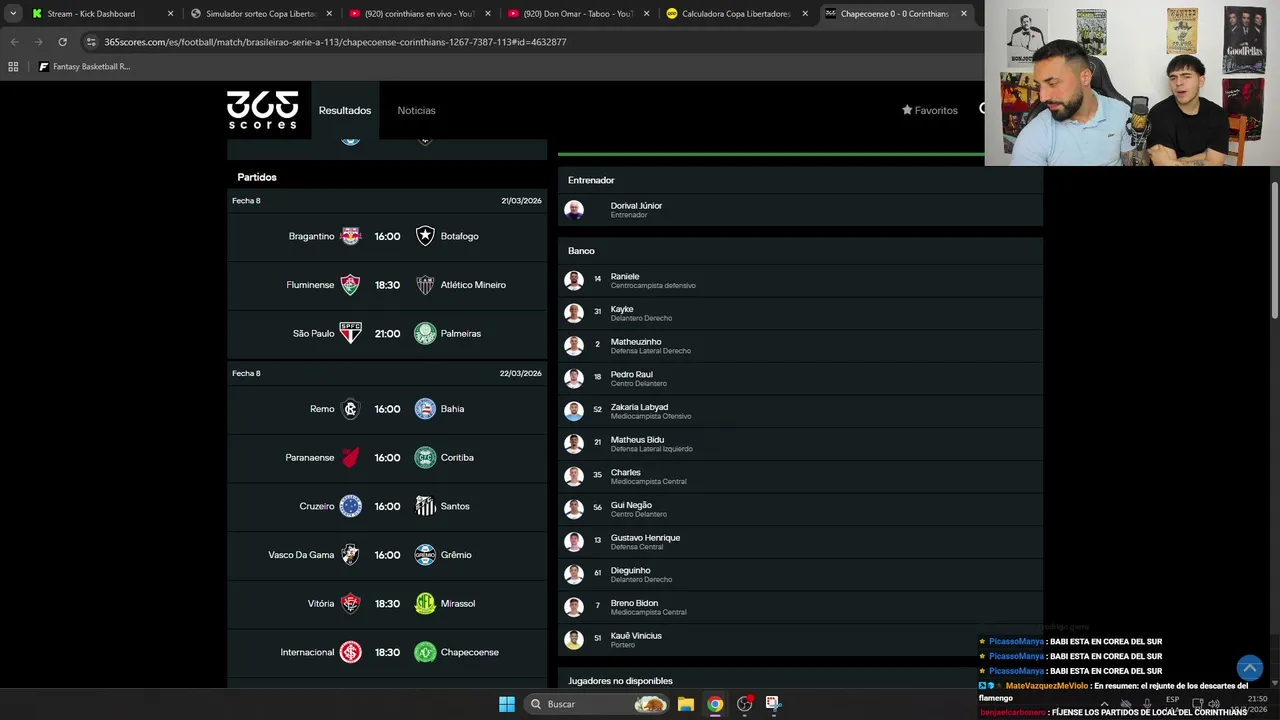Select bench player Zakaria Labyad

(x=800, y=411)
